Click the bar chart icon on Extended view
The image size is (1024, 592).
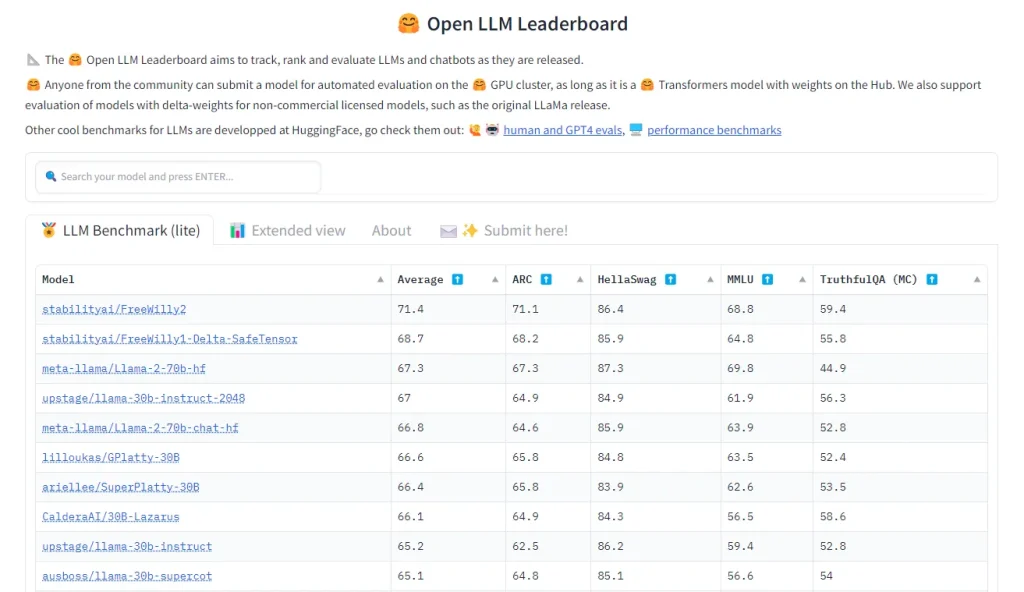point(238,231)
